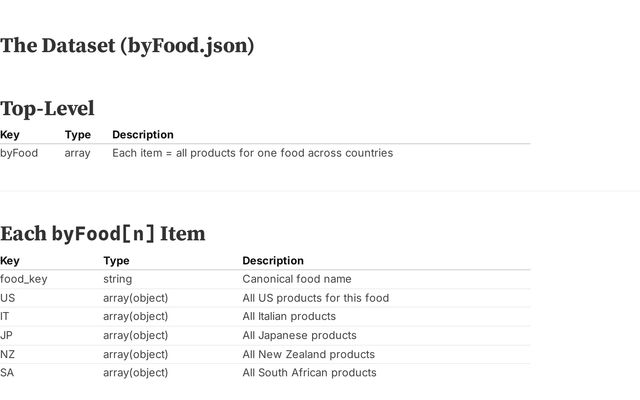
Task: Click the "Each byFood[n] Item" heading
Action: pyautogui.click(x=102, y=234)
